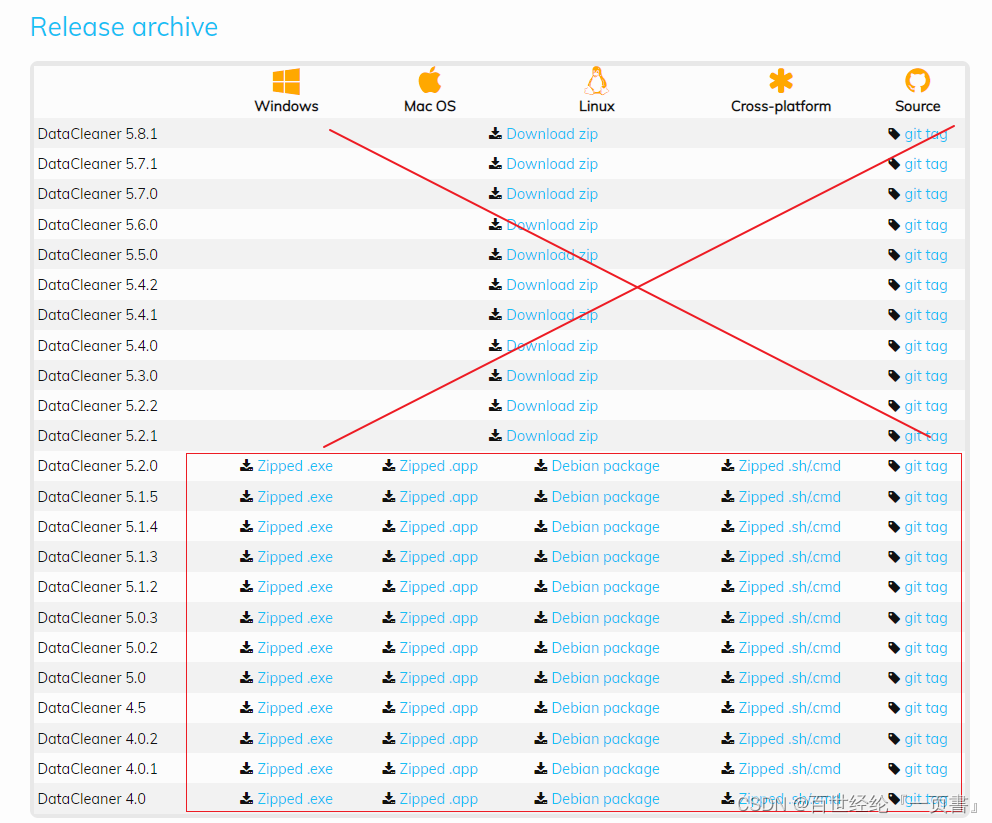The height and width of the screenshot is (823, 992).
Task: Open git tag link for DataCleaner 5.7.1
Action: pyautogui.click(x=926, y=164)
